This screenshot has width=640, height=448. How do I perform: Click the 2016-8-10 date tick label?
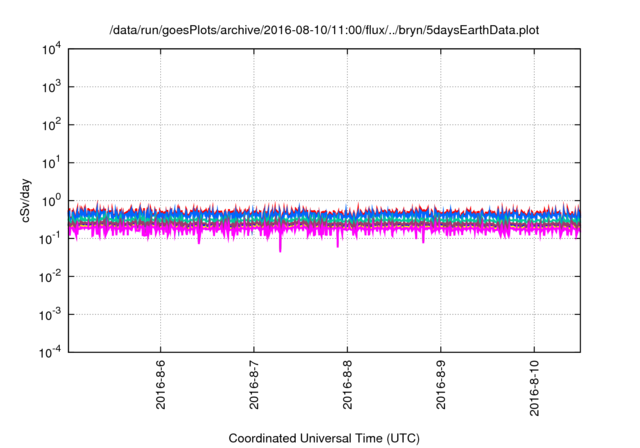[x=534, y=388]
